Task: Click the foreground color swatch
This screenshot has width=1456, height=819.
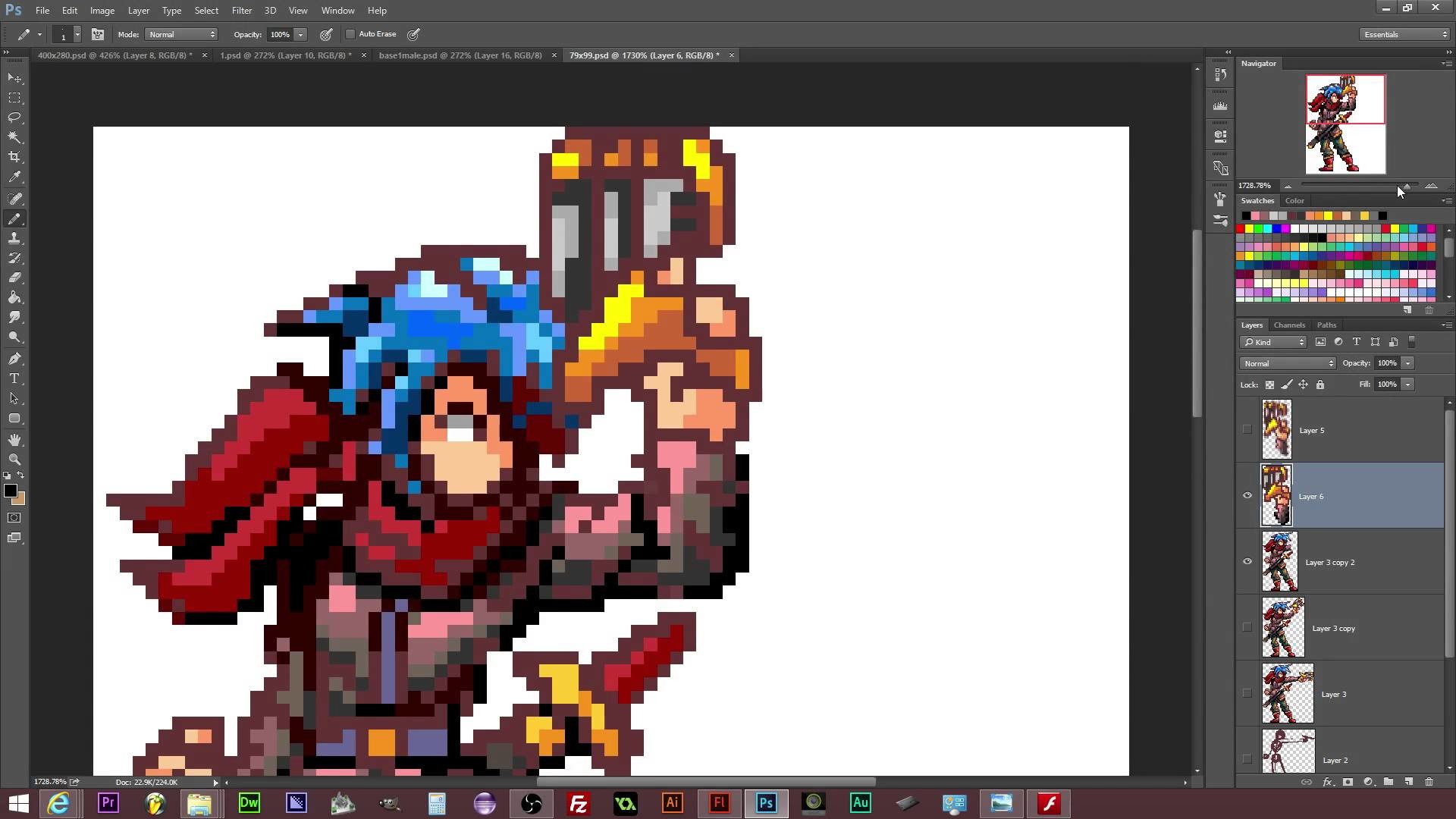Action: (x=10, y=491)
